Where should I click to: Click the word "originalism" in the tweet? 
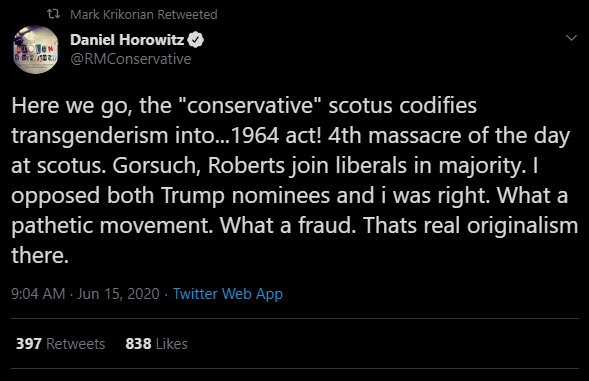(x=523, y=226)
